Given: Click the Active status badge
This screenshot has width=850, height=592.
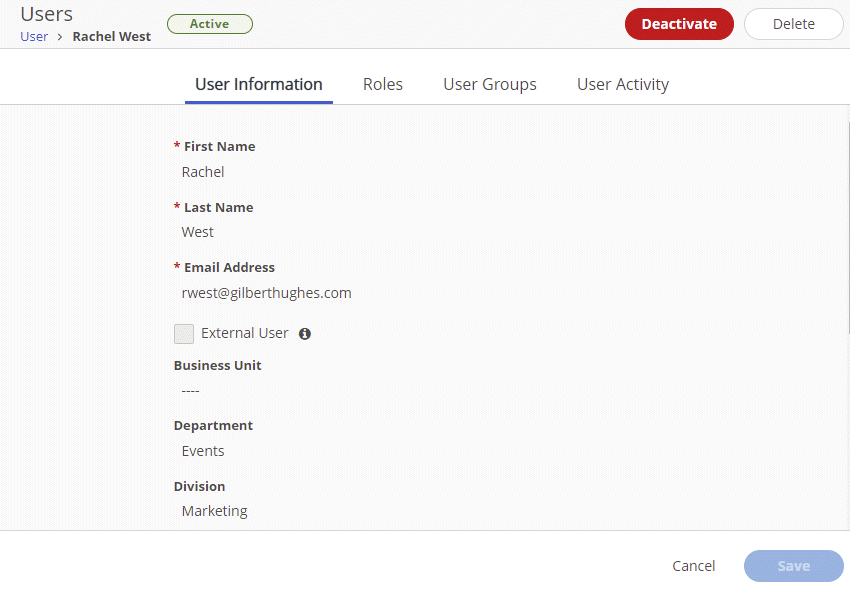Looking at the screenshot, I should pos(210,23).
